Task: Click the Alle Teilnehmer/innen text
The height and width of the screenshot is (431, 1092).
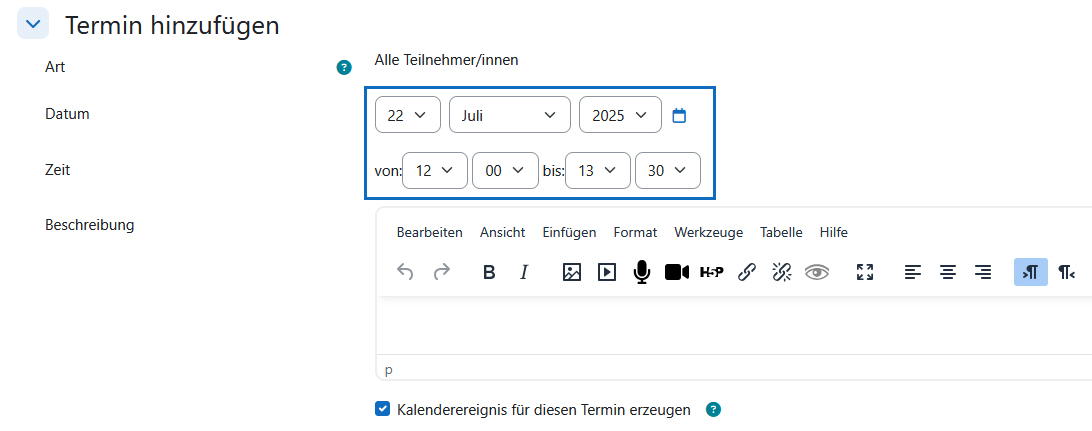Action: [x=446, y=60]
